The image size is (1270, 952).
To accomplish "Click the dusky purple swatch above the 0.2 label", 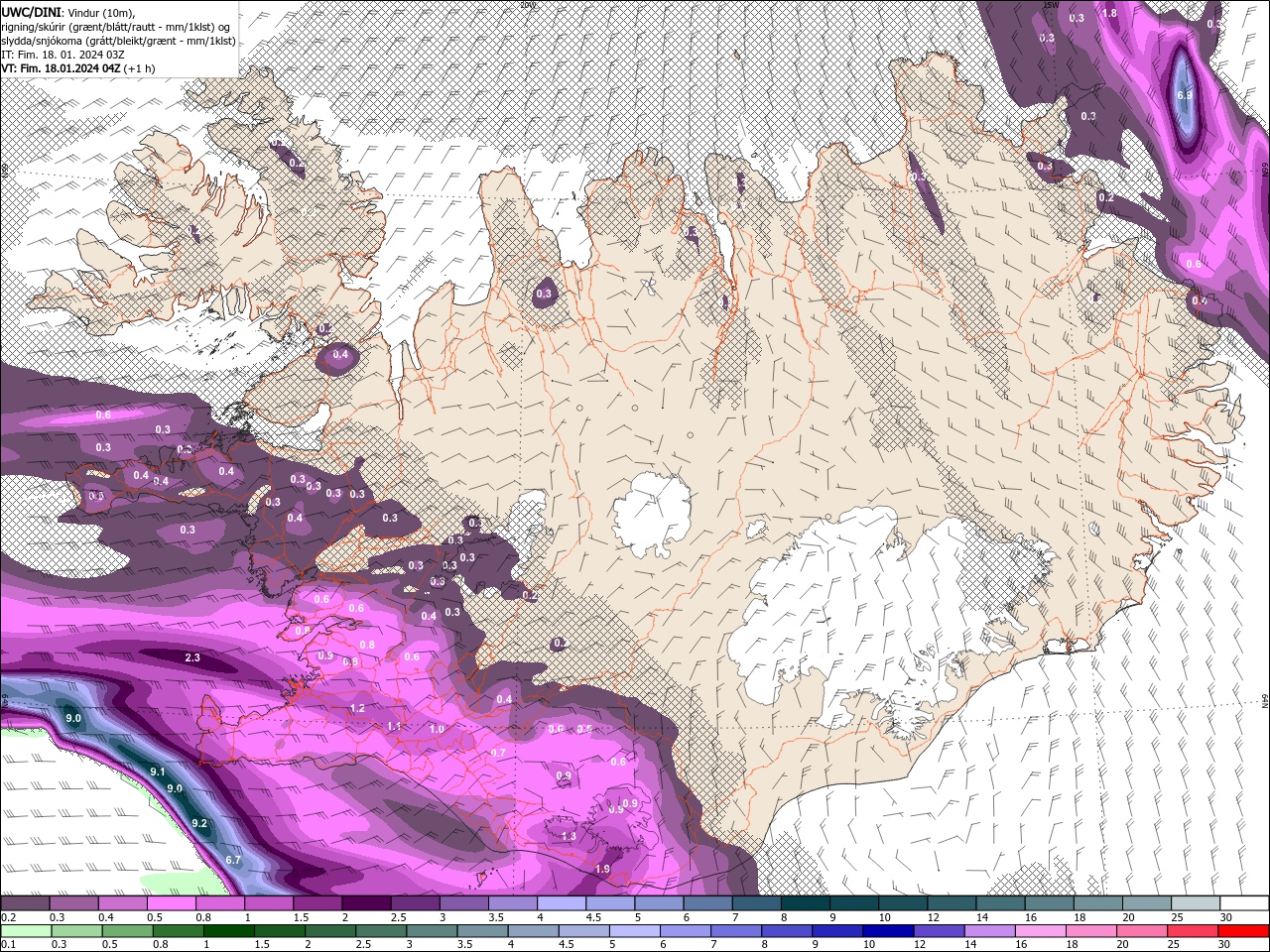I will click(x=25, y=903).
